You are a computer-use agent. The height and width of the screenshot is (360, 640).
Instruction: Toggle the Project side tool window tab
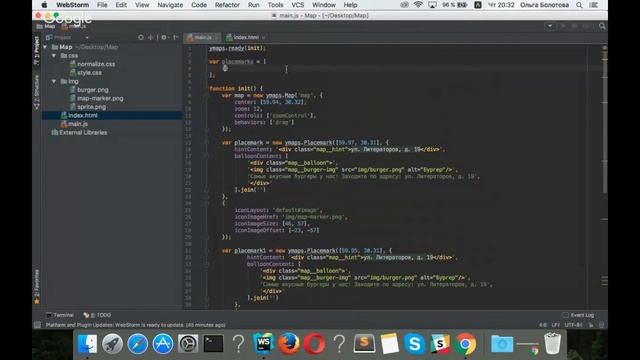click(x=36, y=50)
